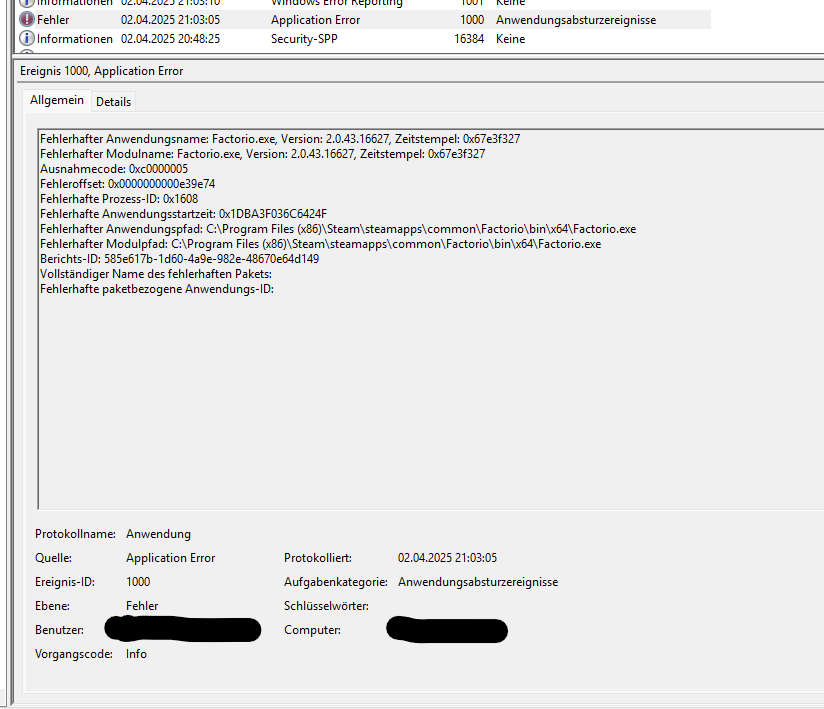
Task: Select the Application Error event row source
Action: (x=315, y=20)
